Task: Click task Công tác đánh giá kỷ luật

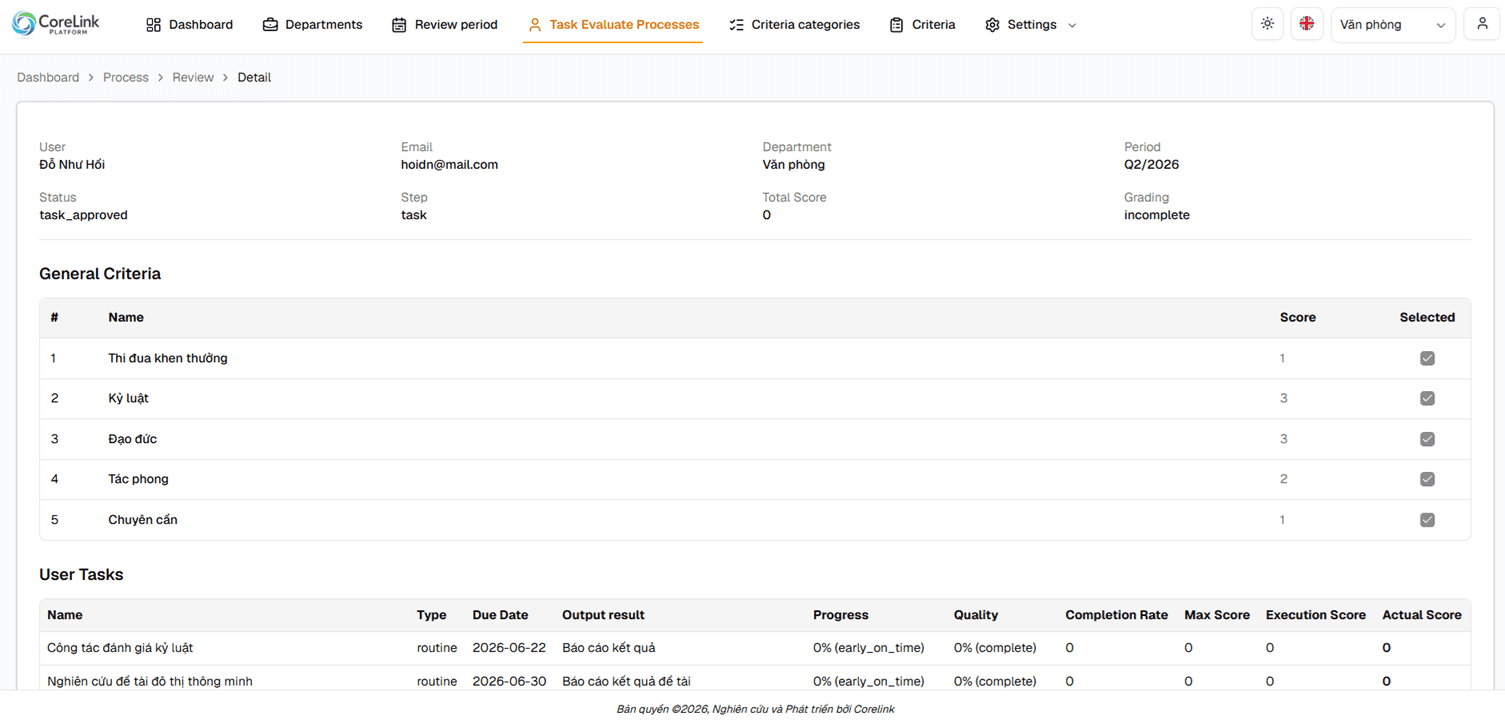Action: pyautogui.click(x=120, y=648)
